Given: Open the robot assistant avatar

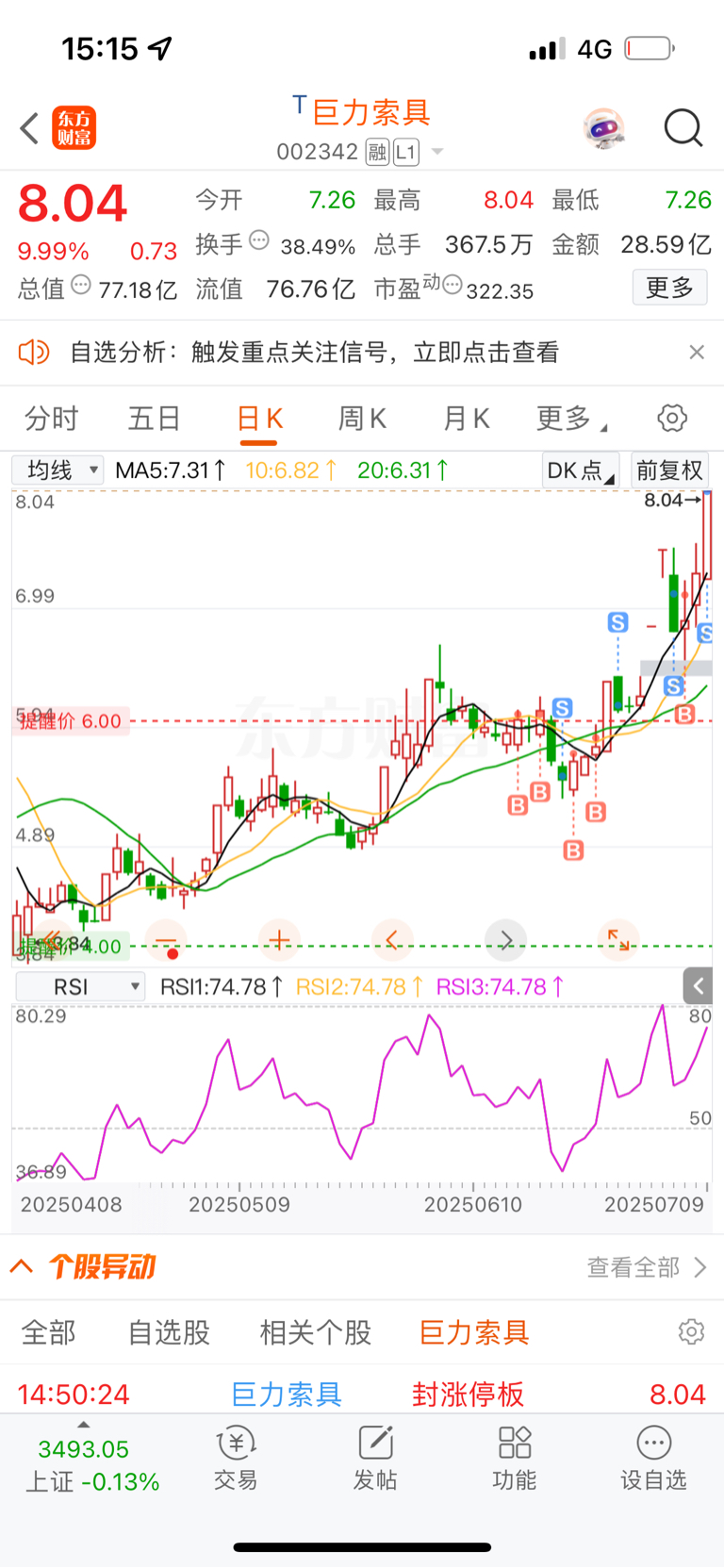Looking at the screenshot, I should click(604, 128).
